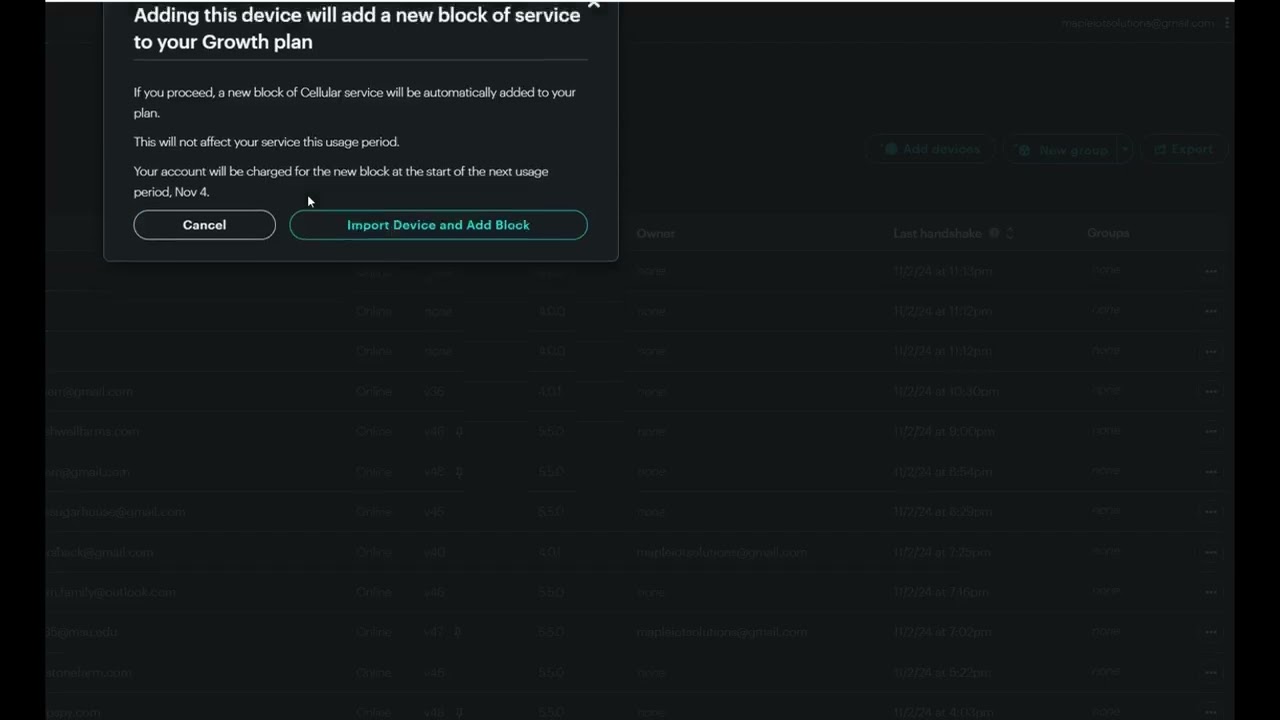Close the dialog with the X icon
This screenshot has width=1280, height=720.
tap(594, 5)
